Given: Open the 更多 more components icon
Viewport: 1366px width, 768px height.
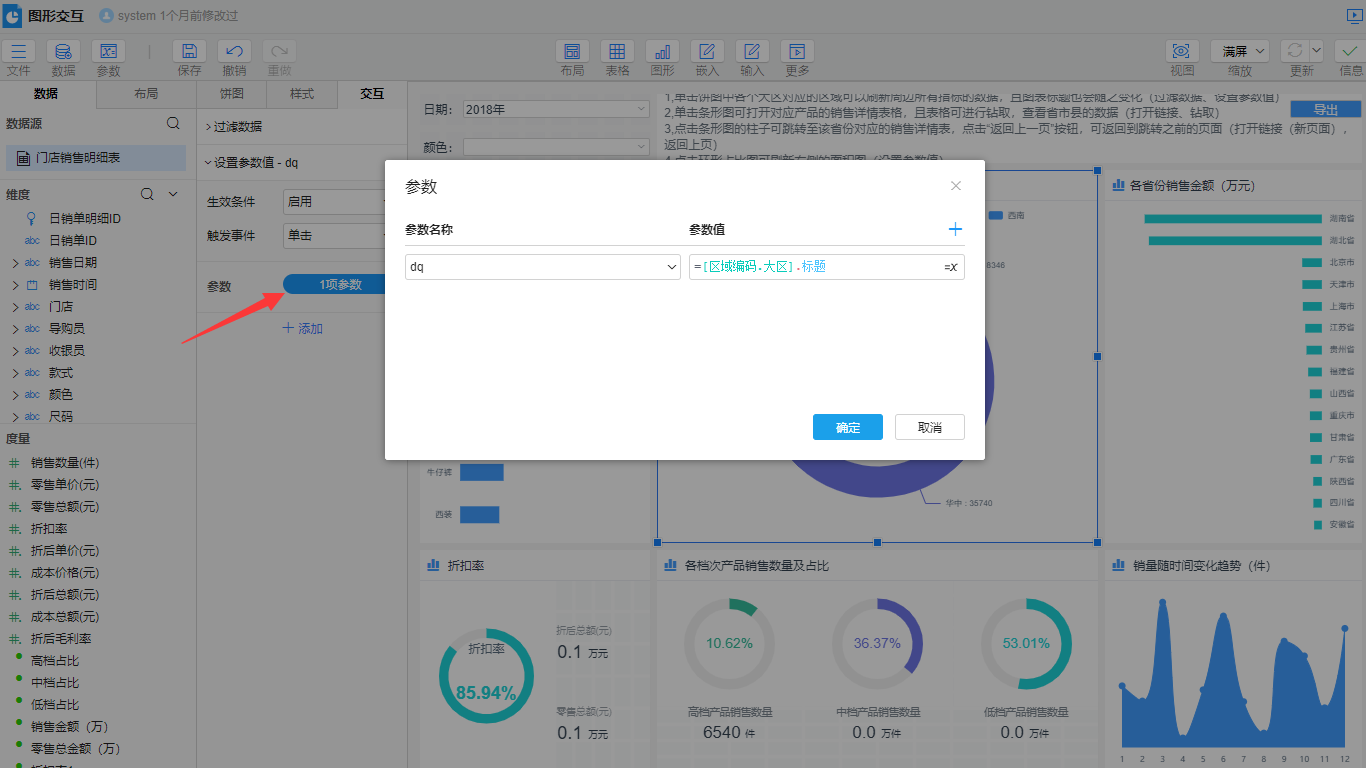Looking at the screenshot, I should tap(797, 52).
